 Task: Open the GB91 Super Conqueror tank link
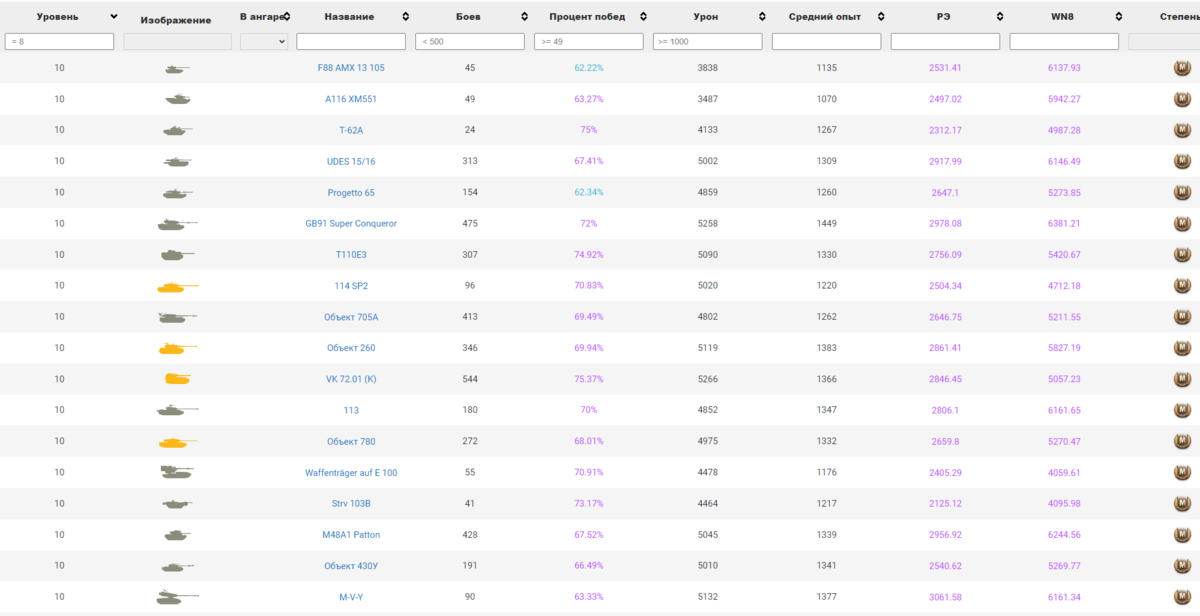click(x=351, y=223)
